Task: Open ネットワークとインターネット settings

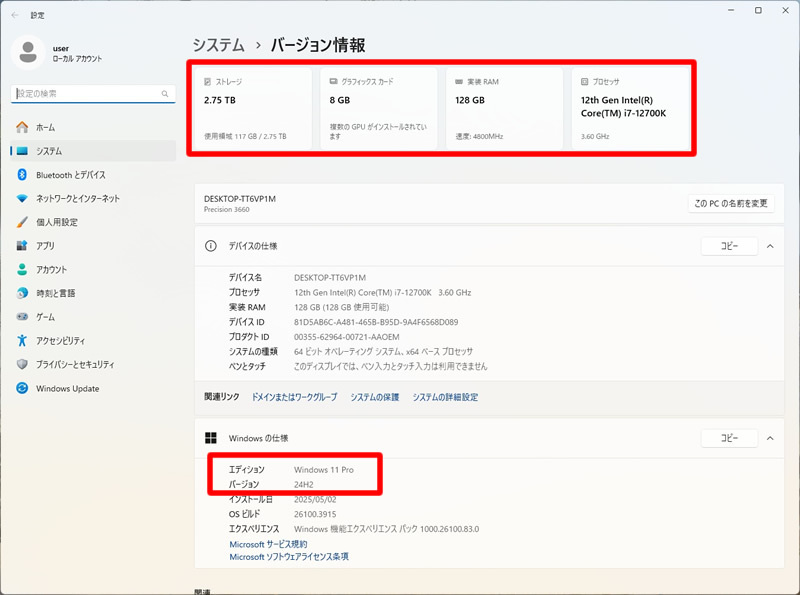Action: pos(93,199)
